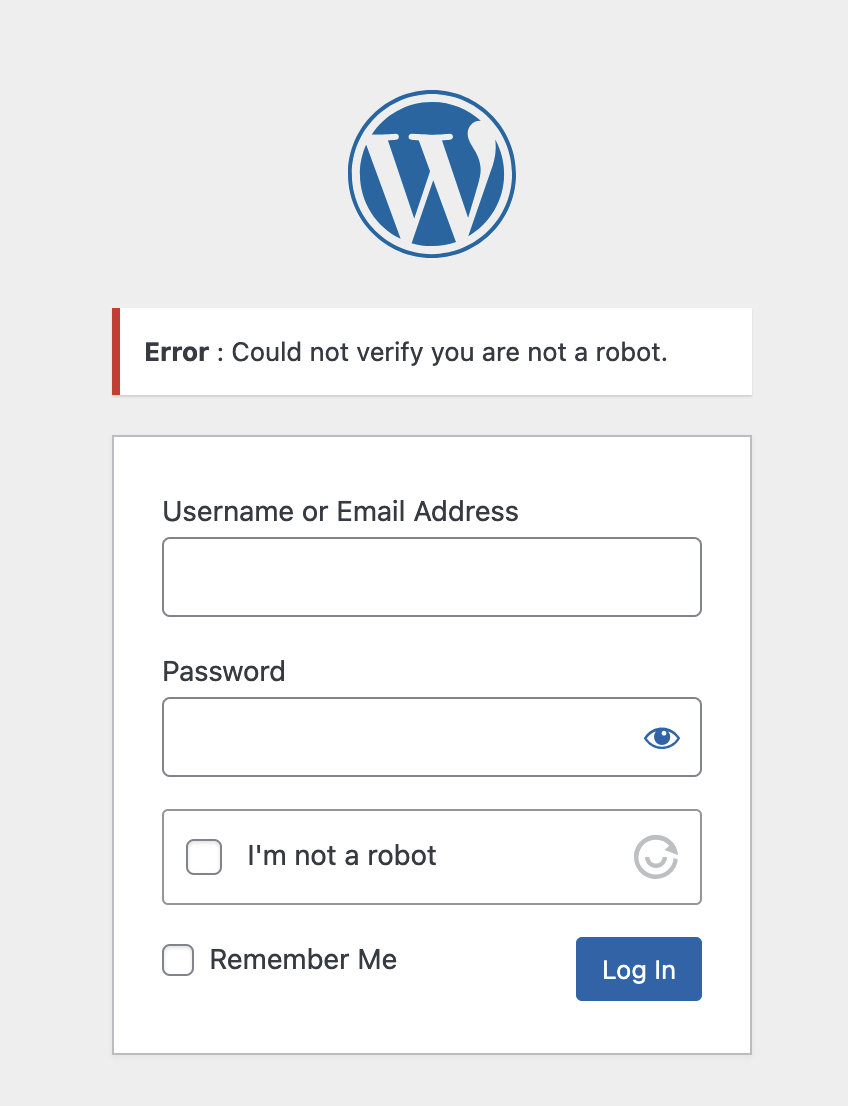Click the WordPress logo
This screenshot has width=848, height=1106.
pyautogui.click(x=431, y=176)
